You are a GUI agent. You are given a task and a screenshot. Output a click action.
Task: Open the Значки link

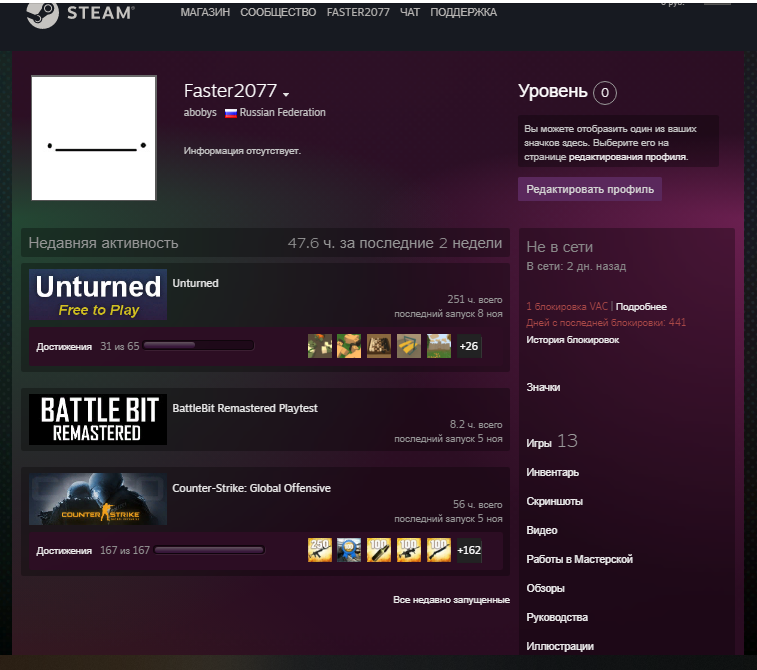click(x=543, y=387)
